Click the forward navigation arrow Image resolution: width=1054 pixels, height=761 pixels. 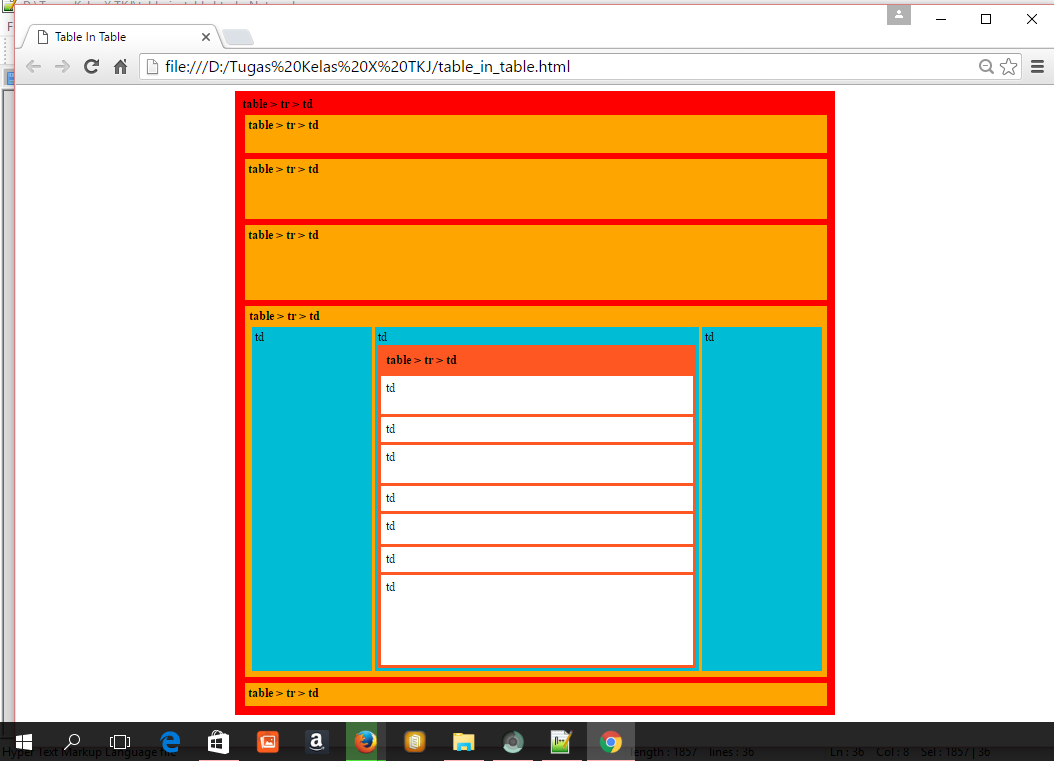point(62,66)
